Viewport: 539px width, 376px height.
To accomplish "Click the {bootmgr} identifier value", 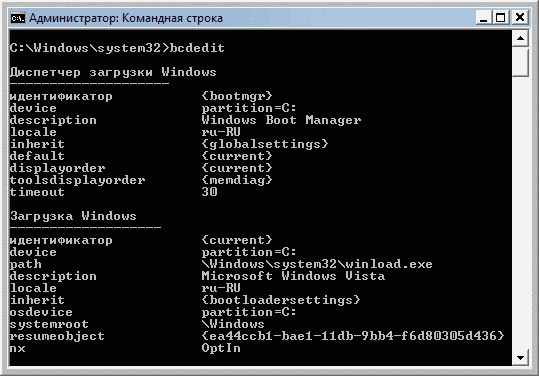I will (237, 96).
